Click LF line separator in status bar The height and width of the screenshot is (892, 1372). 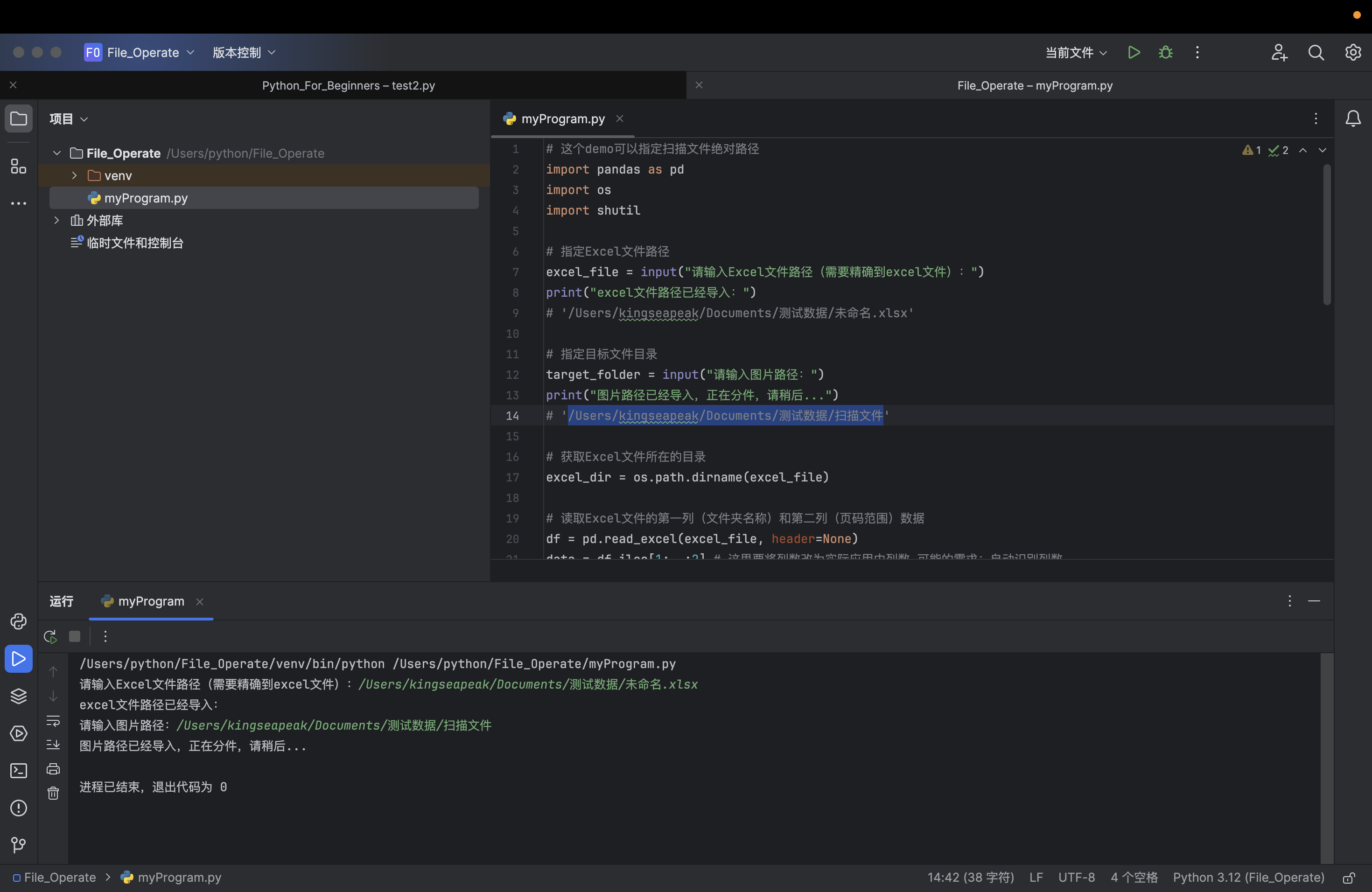pyautogui.click(x=1036, y=878)
